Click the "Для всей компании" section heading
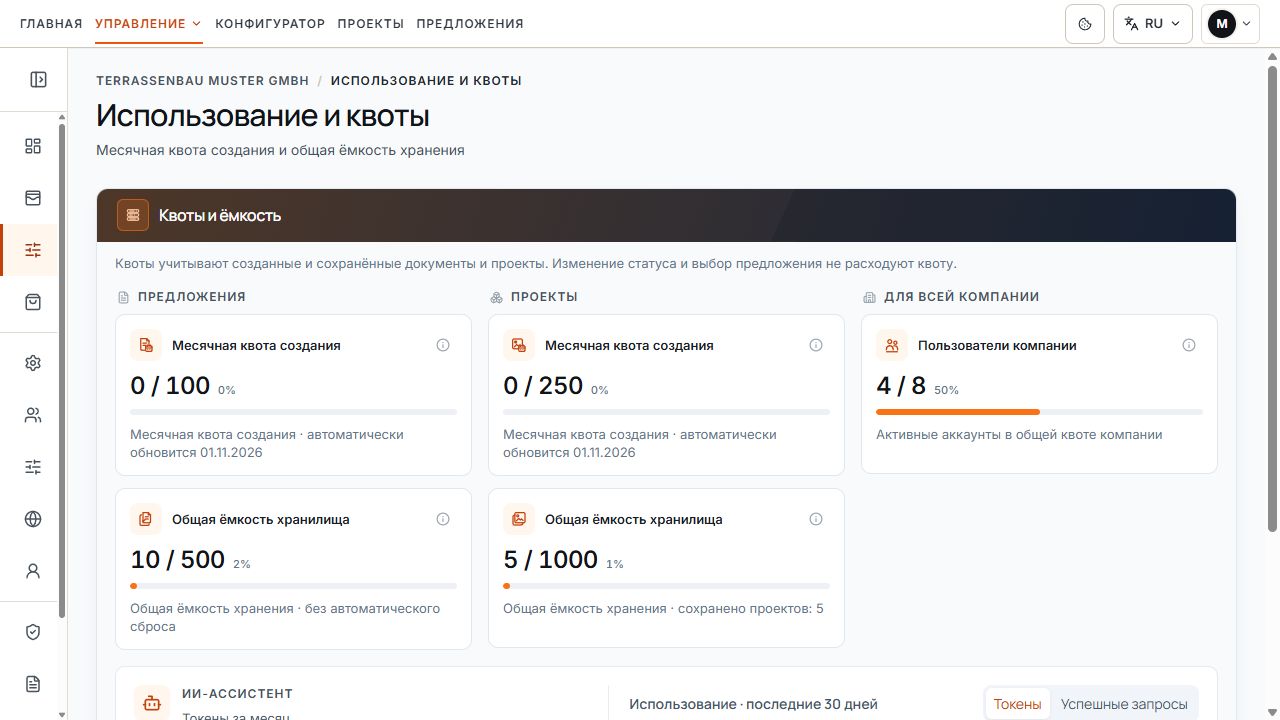Screen dimensions: 1280x720 pos(962,297)
